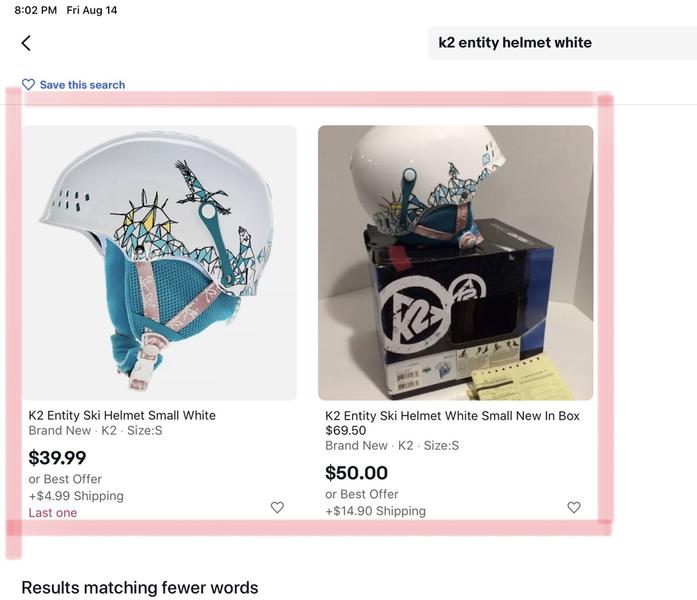The image size is (697, 600).
Task: Favorite the $39.99 helmet with heart icon
Action: click(x=277, y=507)
